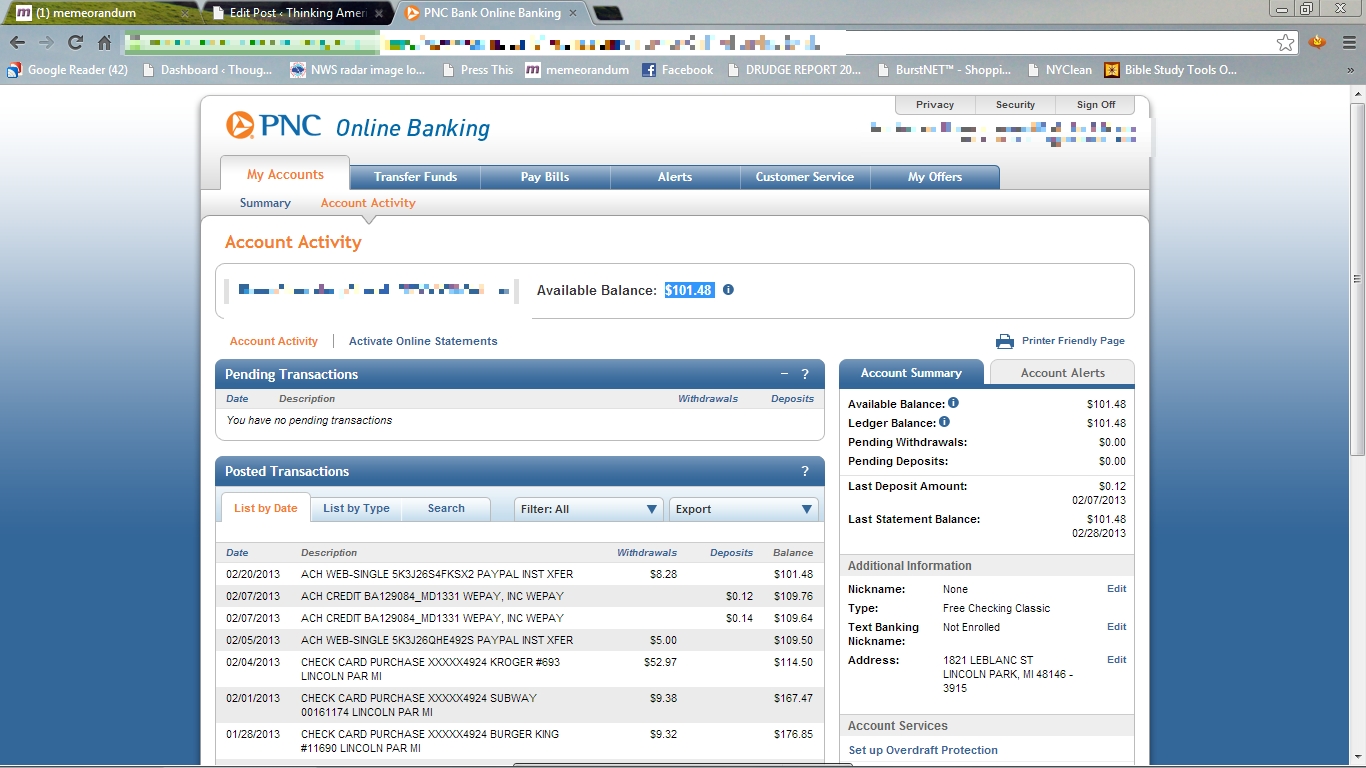Reload the page with the refresh icon
Image resolution: width=1366 pixels, height=768 pixels.
75,42
